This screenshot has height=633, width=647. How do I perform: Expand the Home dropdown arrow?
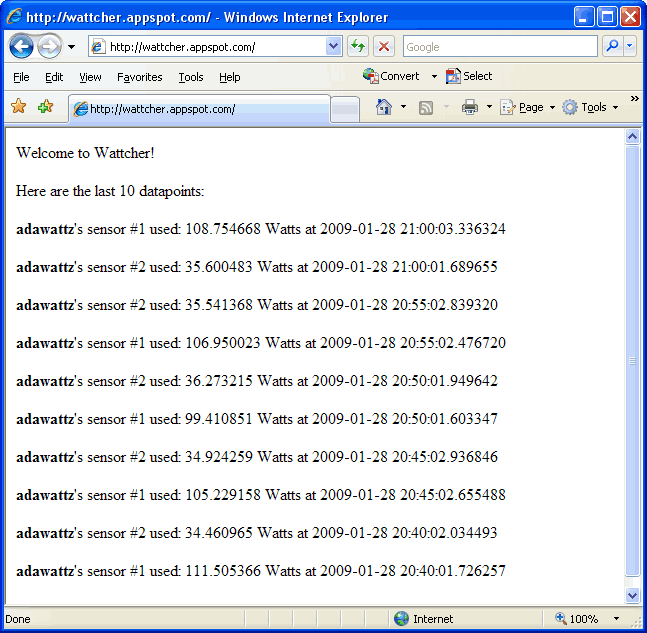[x=403, y=107]
